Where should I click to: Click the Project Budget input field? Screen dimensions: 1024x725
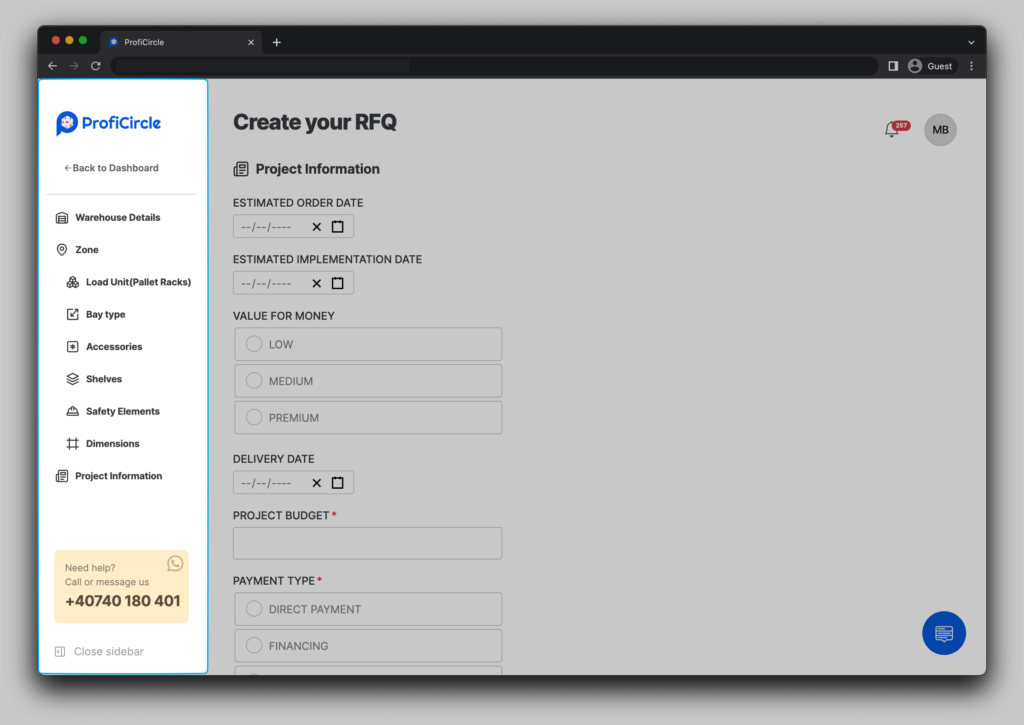(x=368, y=543)
